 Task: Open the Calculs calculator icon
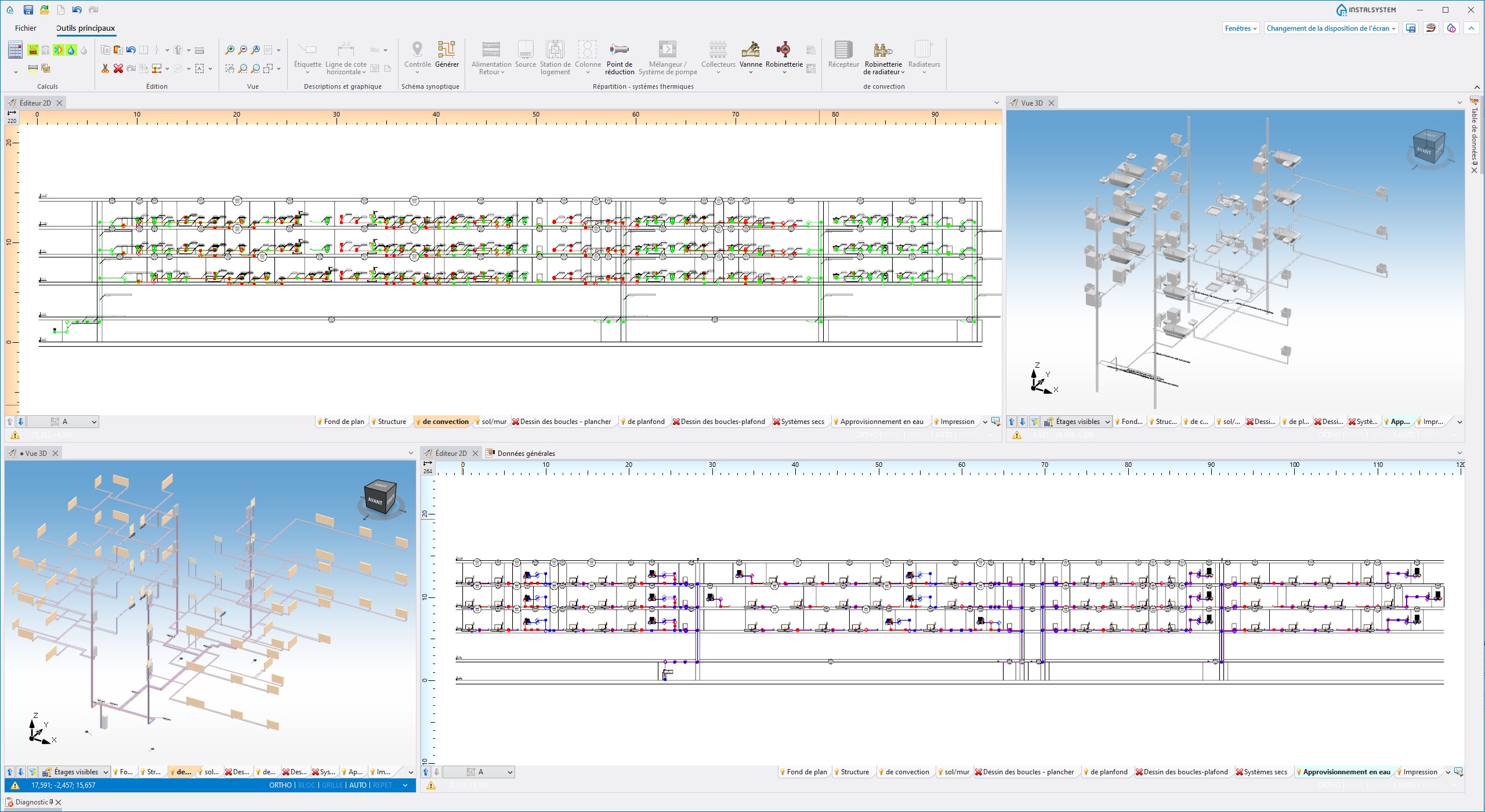pos(15,50)
